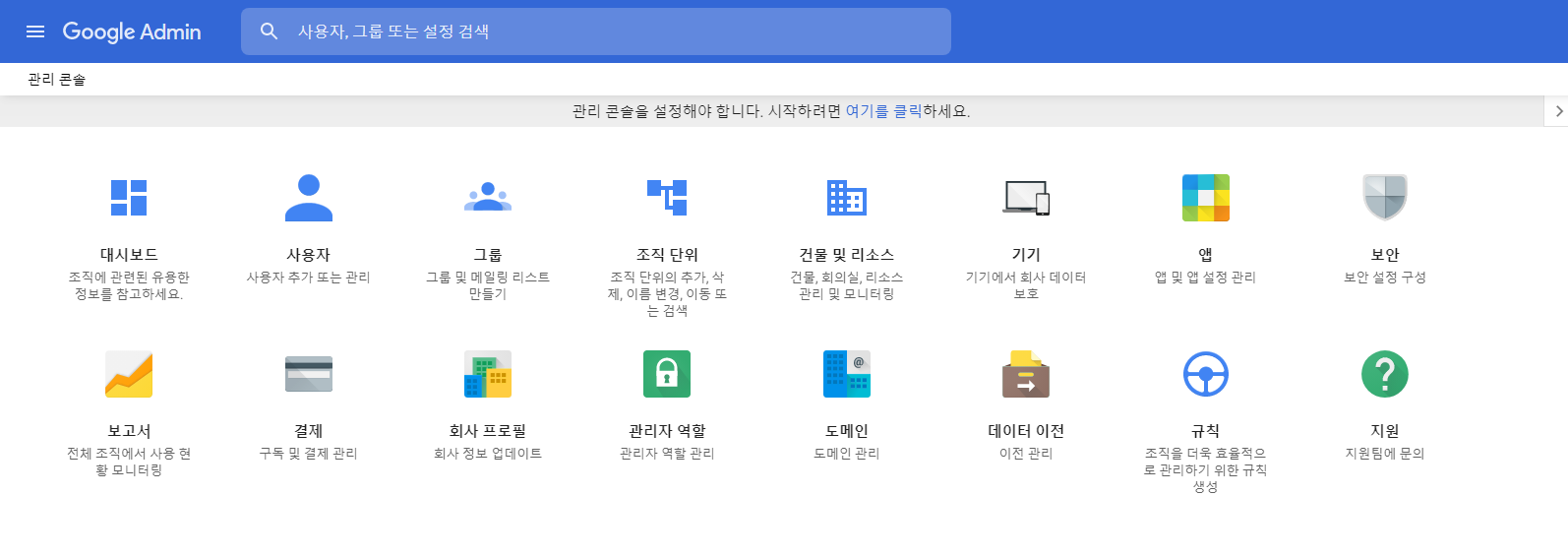The width and height of the screenshot is (1568, 557).
Task: Click the 여기를 클릭 setup link
Action: click(x=883, y=111)
